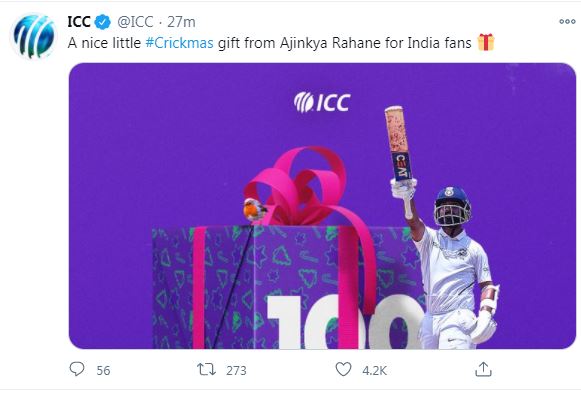Open the Rahane 100 image preview
Image resolution: width=581 pixels, height=399 pixels.
pos(322,206)
